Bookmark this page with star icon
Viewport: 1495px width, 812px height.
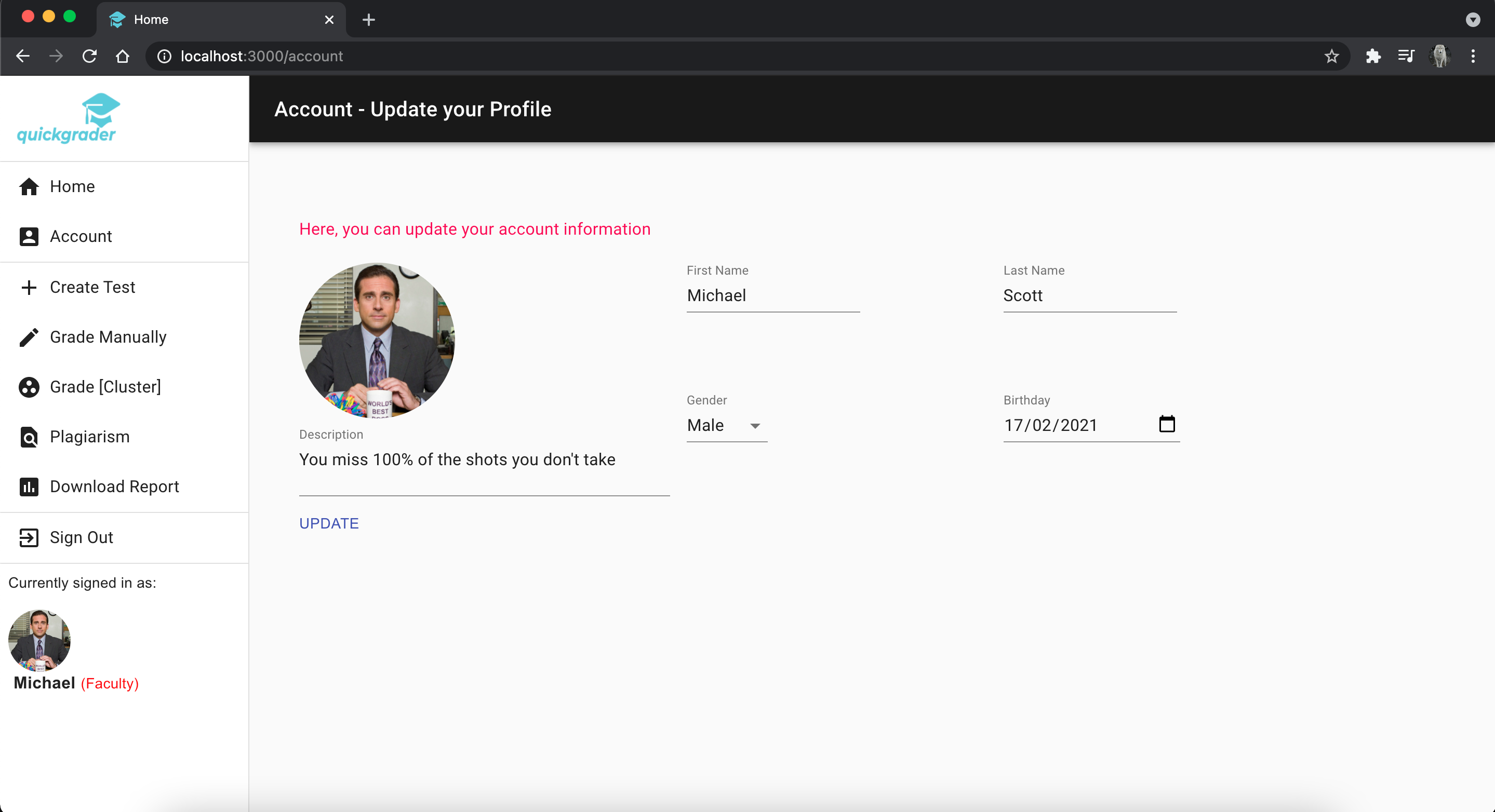(1331, 56)
